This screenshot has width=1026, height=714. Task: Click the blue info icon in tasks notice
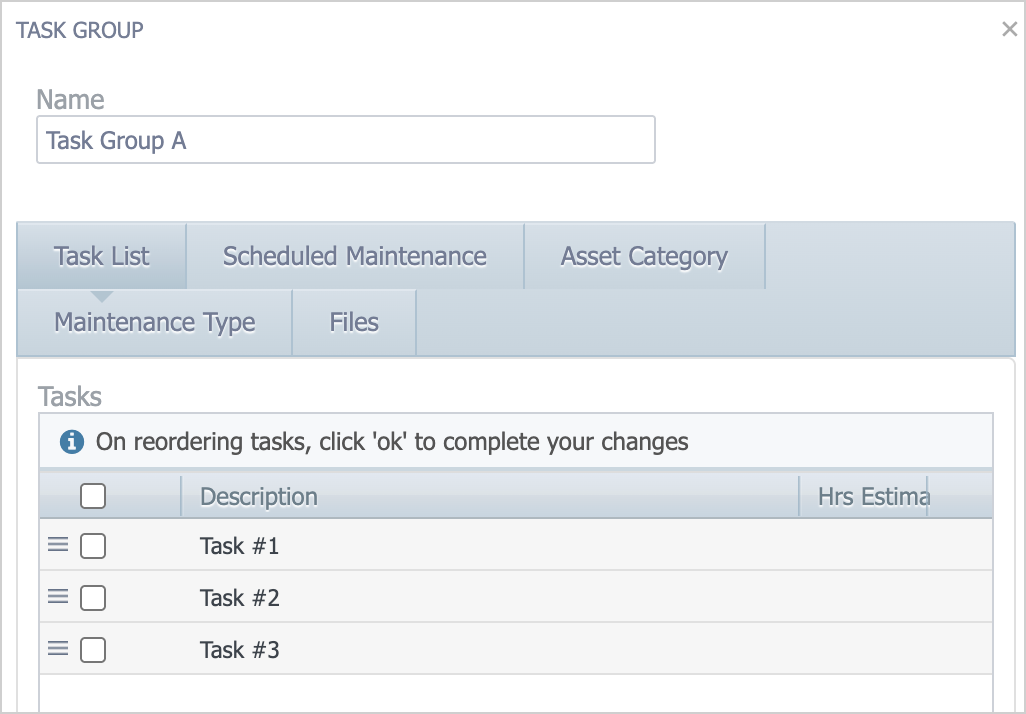(71, 441)
